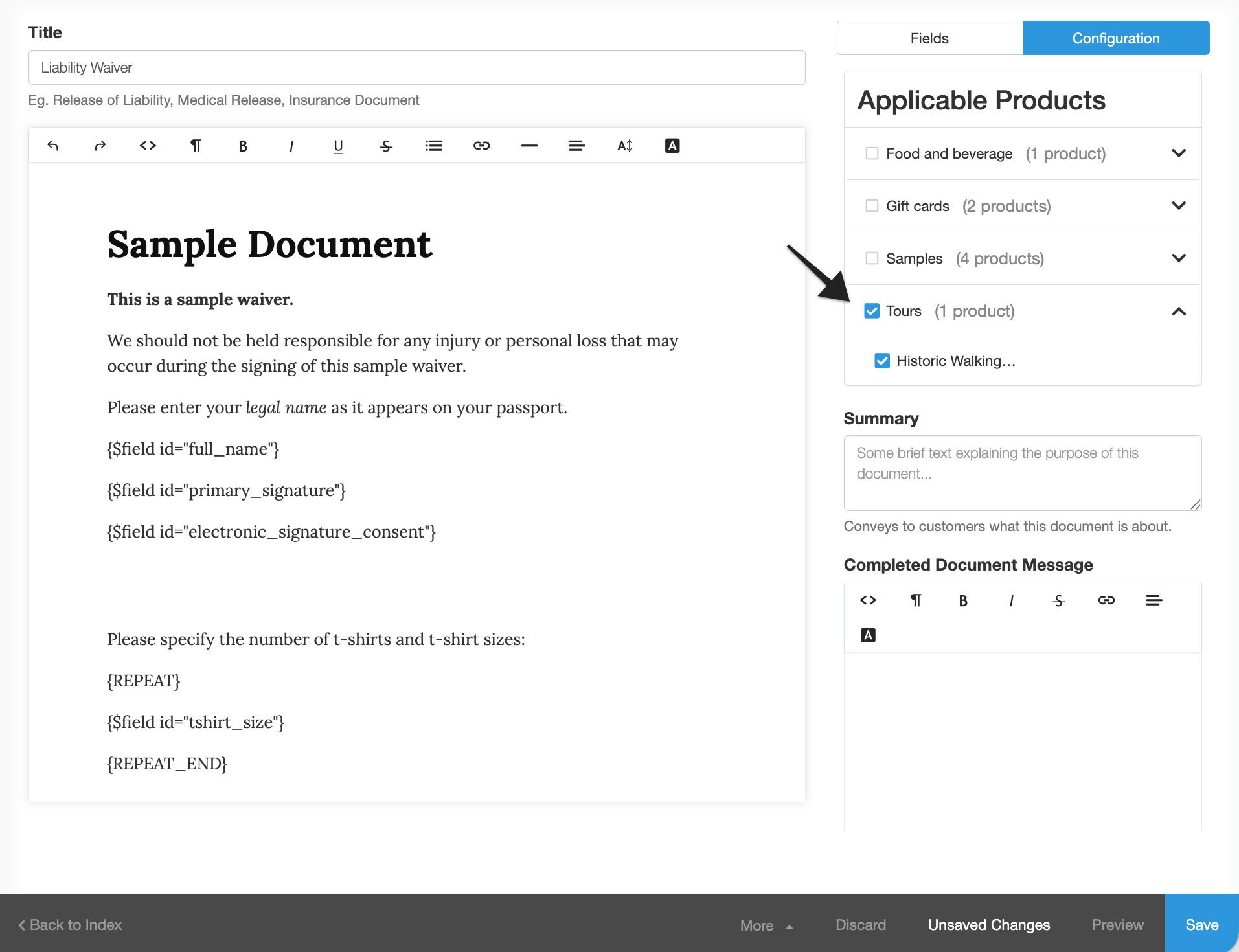Image resolution: width=1239 pixels, height=952 pixels.
Task: Click inside the Completed Document Message body
Action: tap(1023, 742)
